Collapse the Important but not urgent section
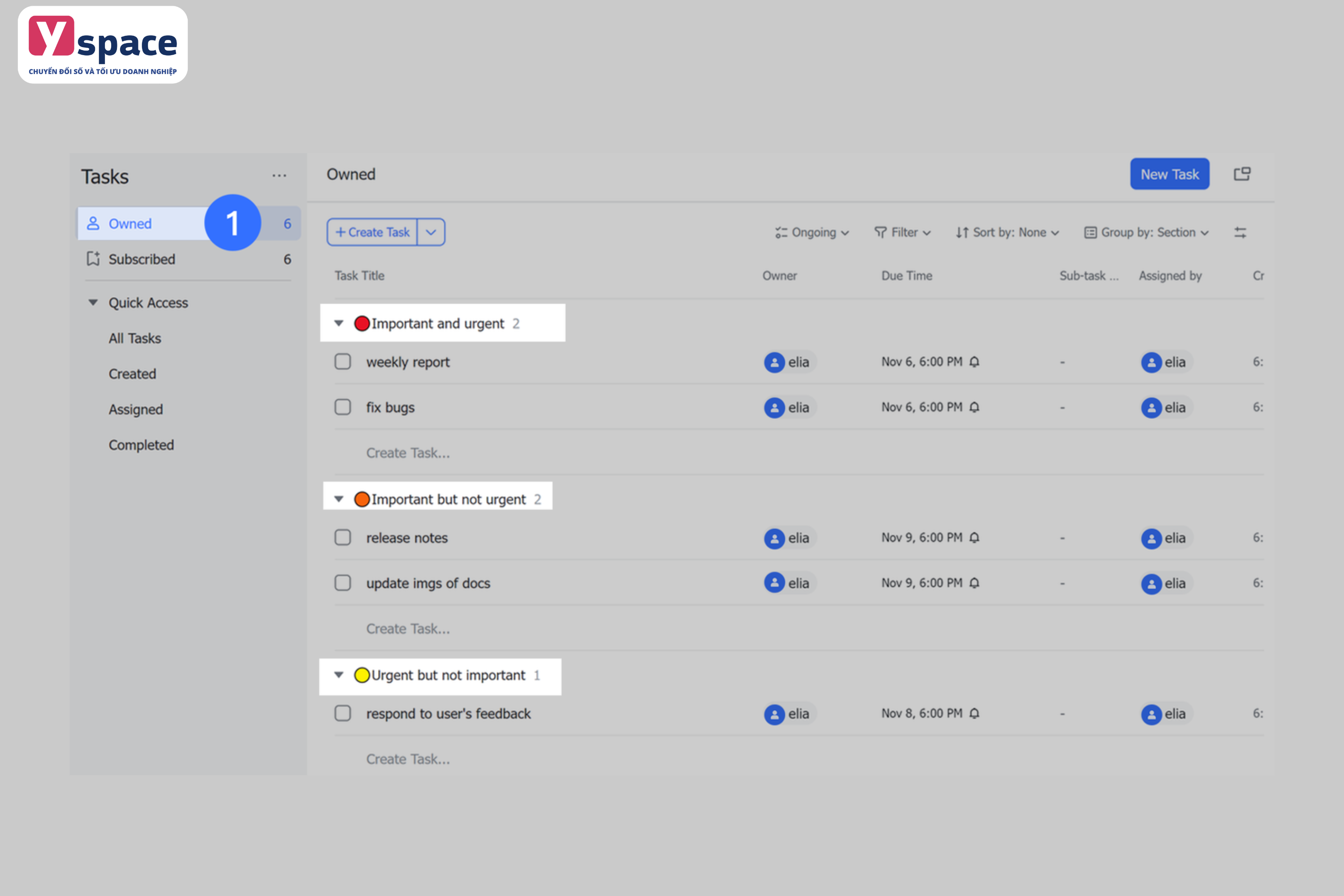The image size is (1344, 896). point(339,499)
